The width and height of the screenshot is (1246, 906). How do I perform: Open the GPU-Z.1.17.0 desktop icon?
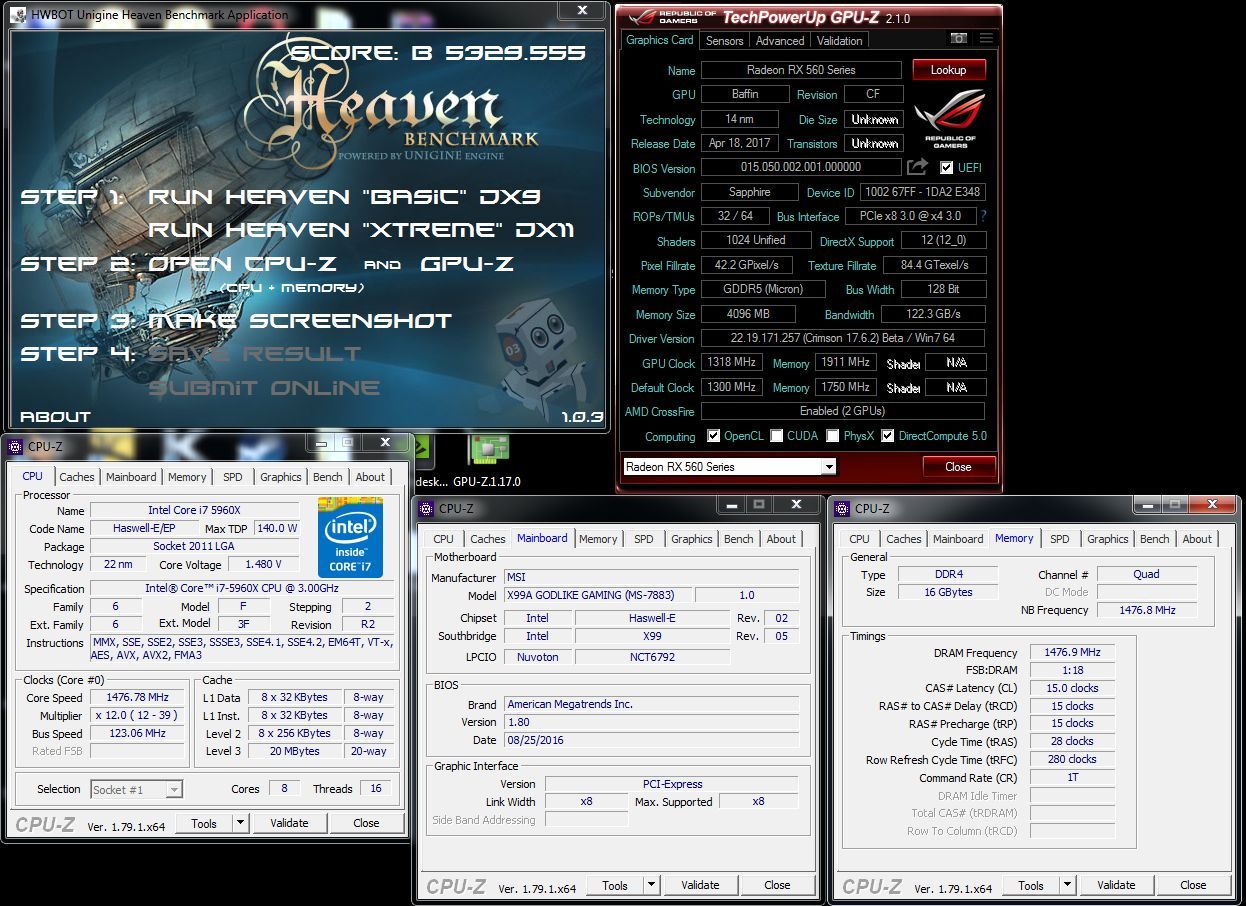tap(487, 462)
